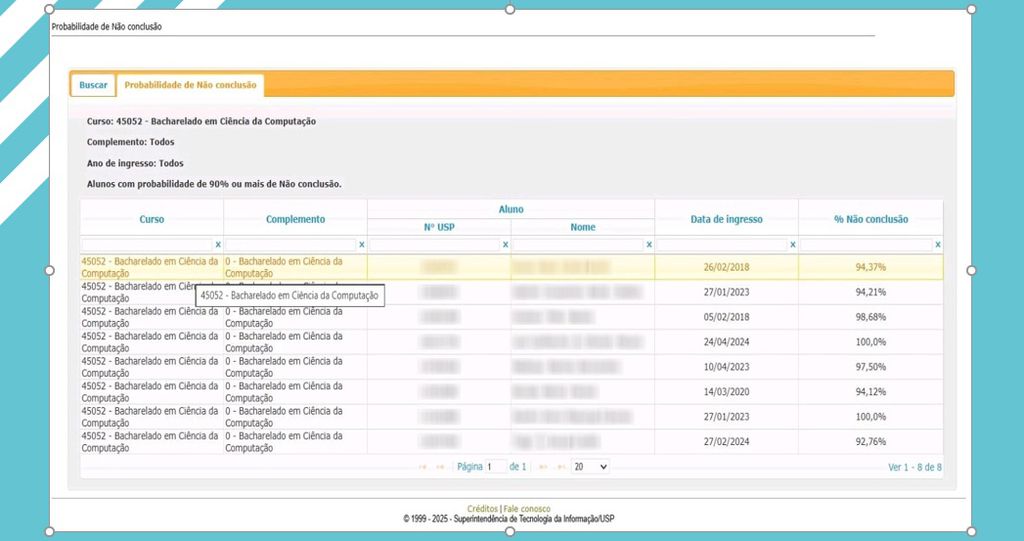The height and width of the screenshot is (541, 1024).
Task: Go to the last page of results
Action: coord(560,467)
